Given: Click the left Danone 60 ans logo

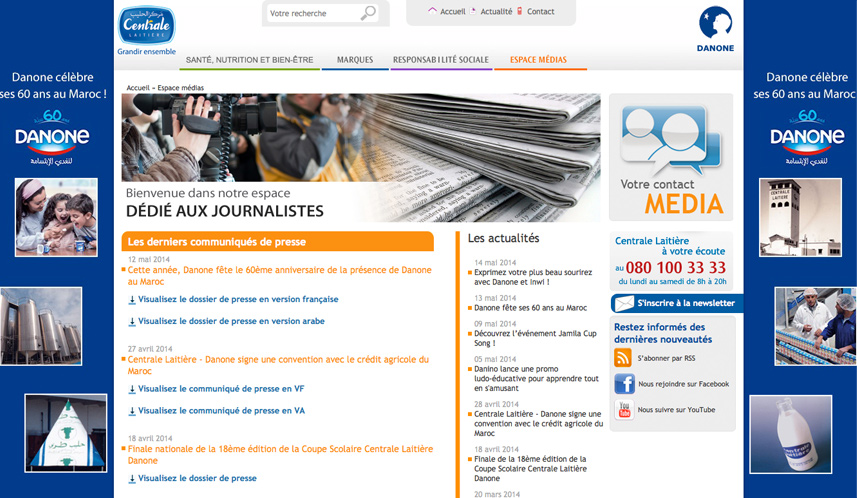Looking at the screenshot, I should point(52,138).
